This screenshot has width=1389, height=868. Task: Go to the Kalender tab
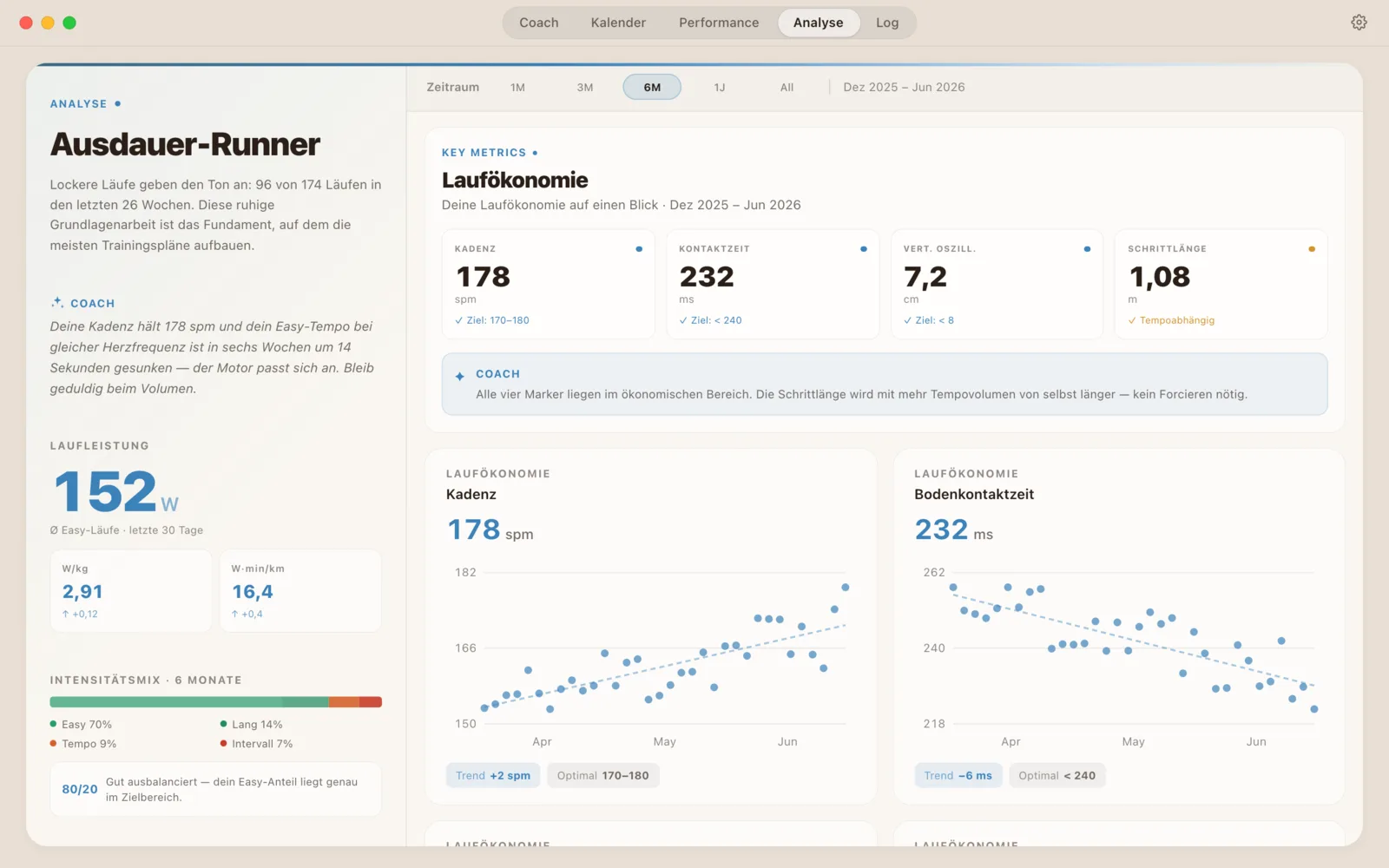(618, 23)
